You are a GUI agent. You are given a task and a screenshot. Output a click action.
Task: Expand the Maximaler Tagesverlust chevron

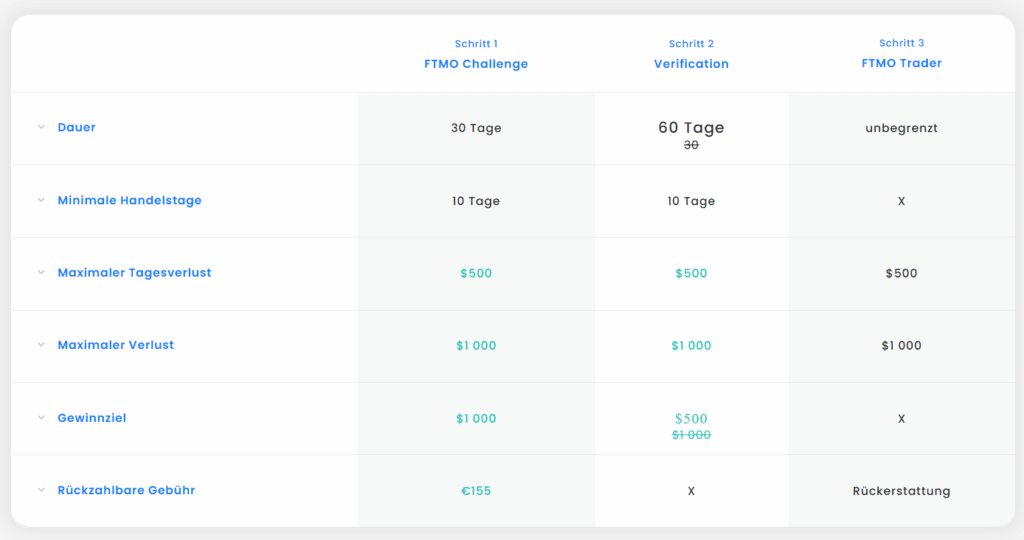[x=41, y=272]
